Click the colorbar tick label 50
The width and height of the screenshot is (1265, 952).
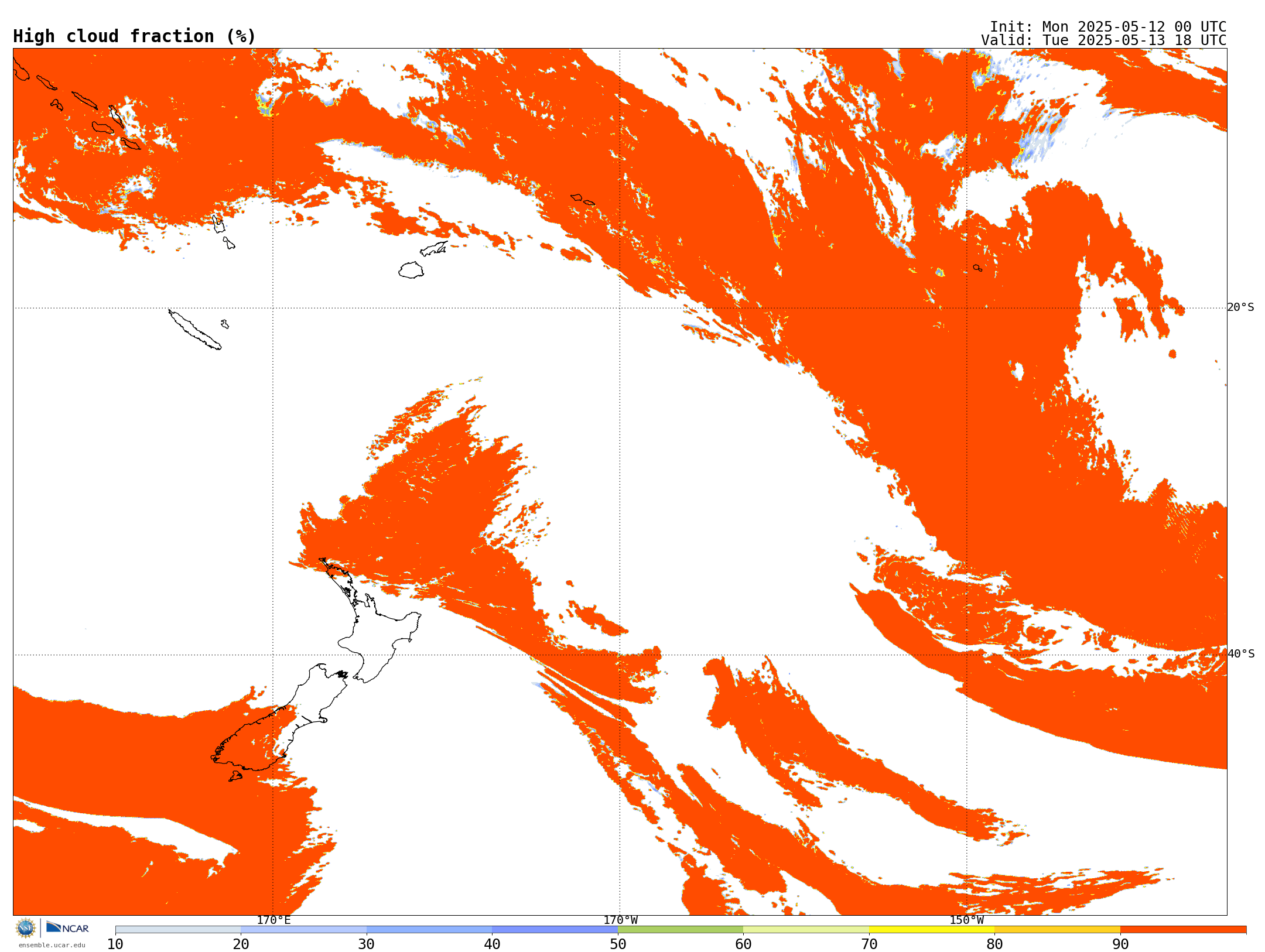click(618, 944)
